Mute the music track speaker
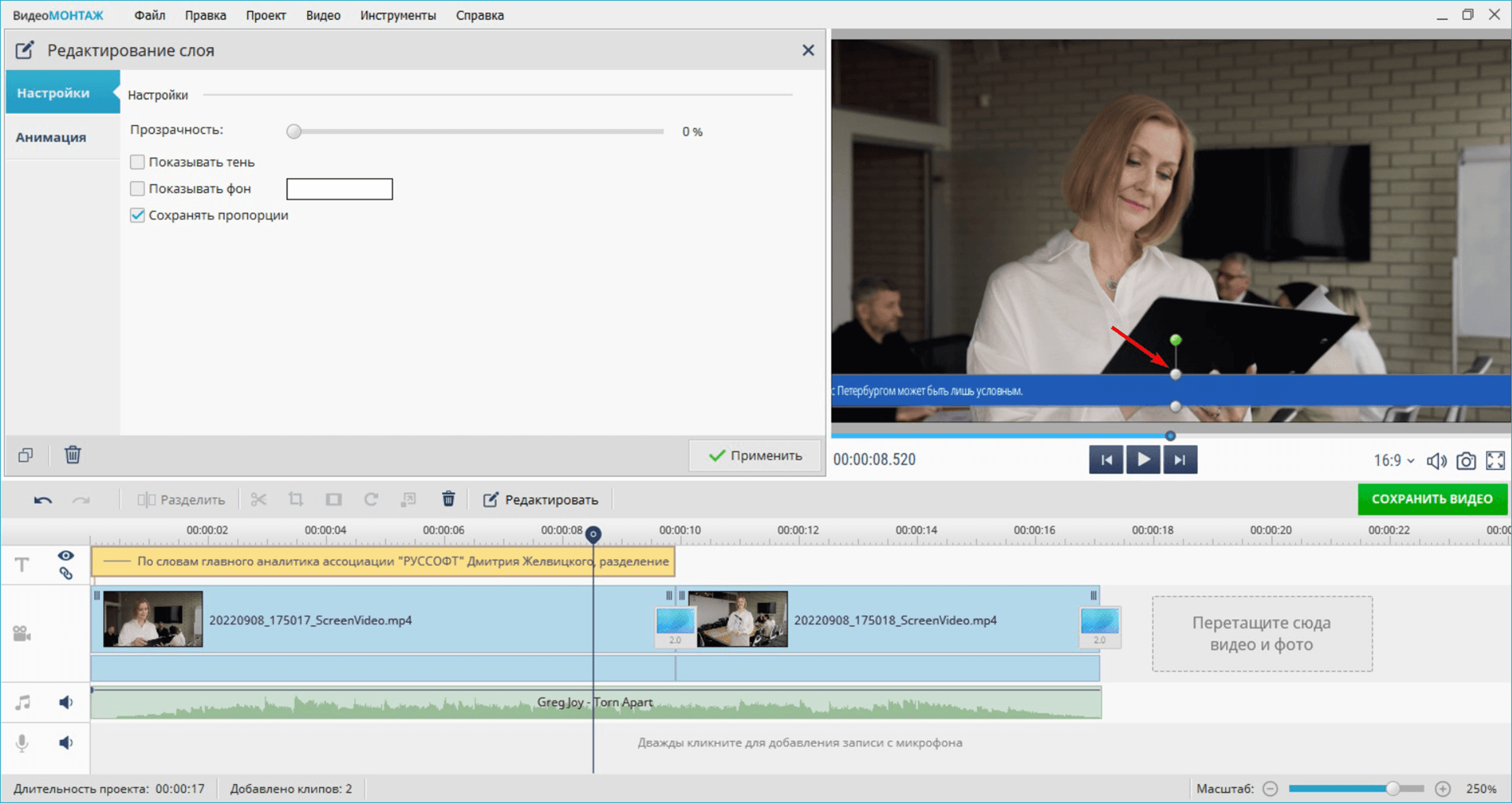The height and width of the screenshot is (803, 1512). point(66,702)
